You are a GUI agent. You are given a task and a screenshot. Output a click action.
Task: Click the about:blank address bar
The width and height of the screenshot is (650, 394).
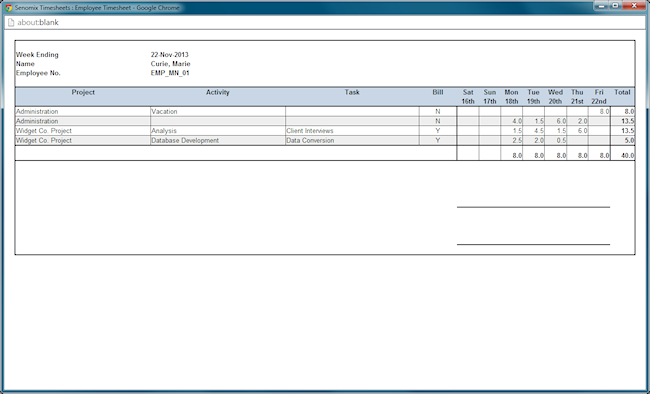tap(325, 22)
